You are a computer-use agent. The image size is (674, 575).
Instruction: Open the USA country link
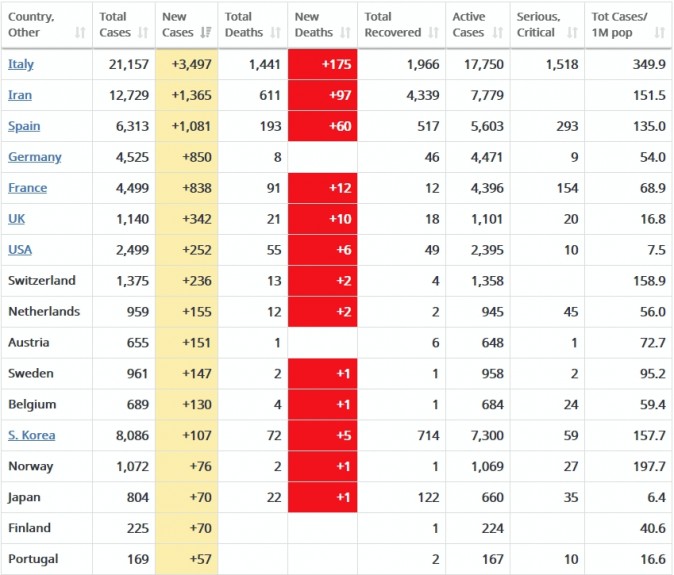[x=20, y=250]
